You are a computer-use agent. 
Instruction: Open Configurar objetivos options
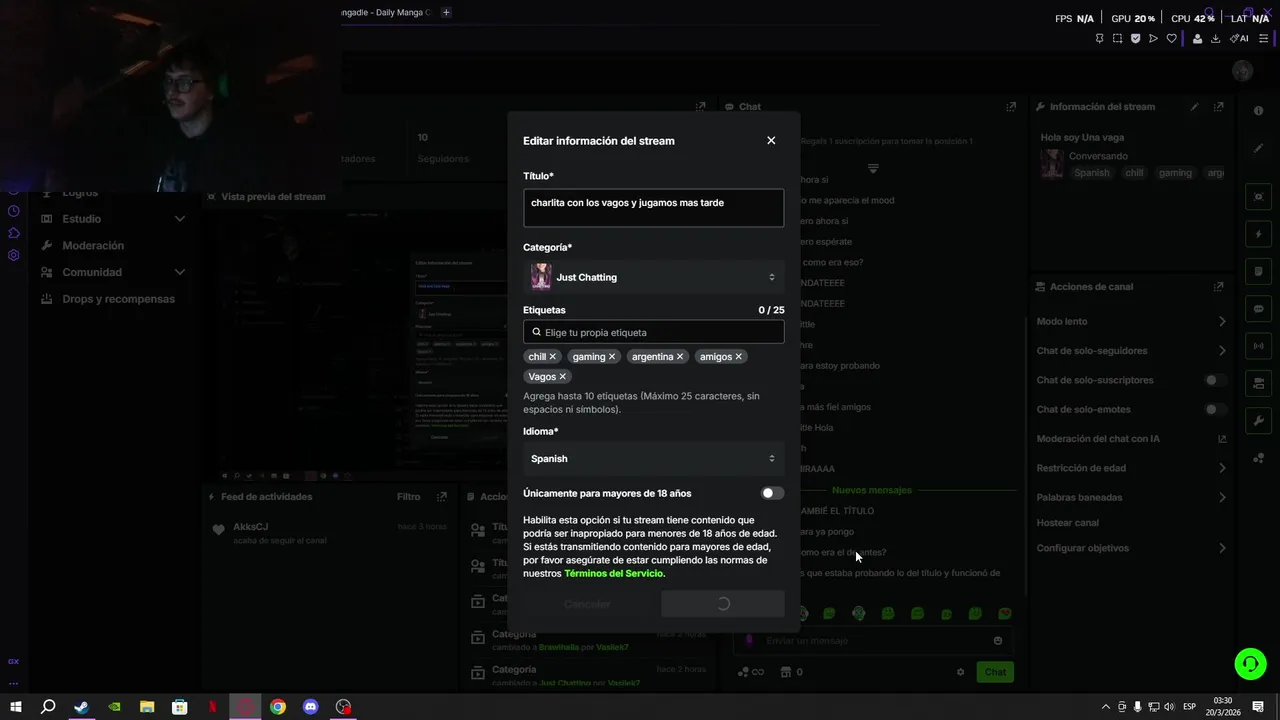(1131, 548)
